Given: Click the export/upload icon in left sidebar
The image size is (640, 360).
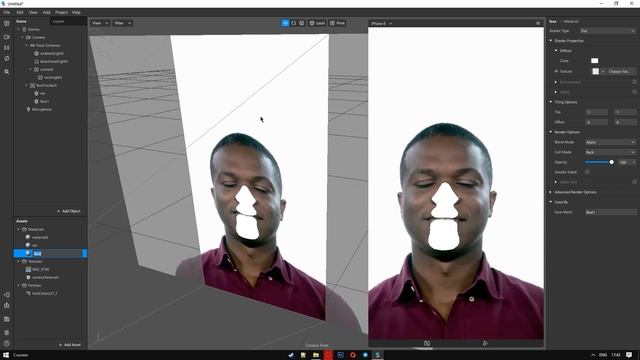Looking at the screenshot, I should 7,305.
